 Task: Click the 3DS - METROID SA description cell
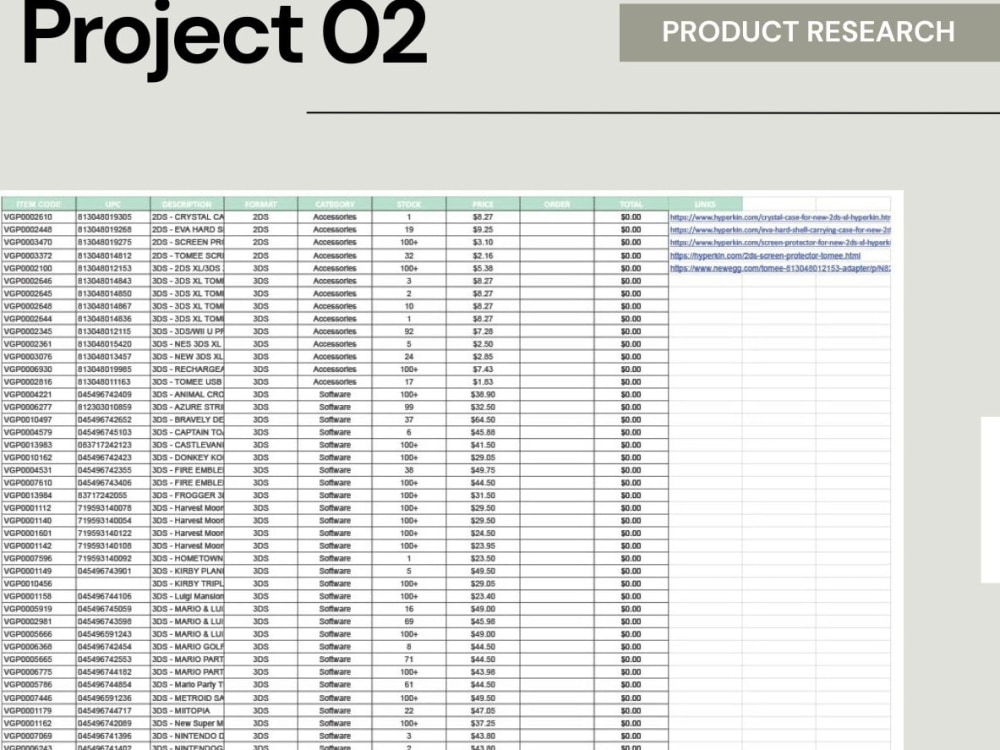pos(188,698)
